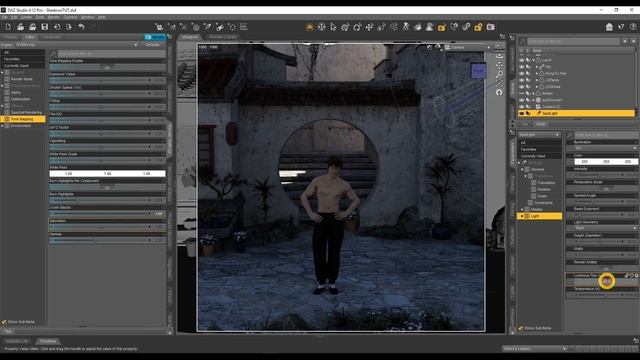640x360 pixels.
Task: Select Currently Used in Render Settings list
Action: pos(16,66)
